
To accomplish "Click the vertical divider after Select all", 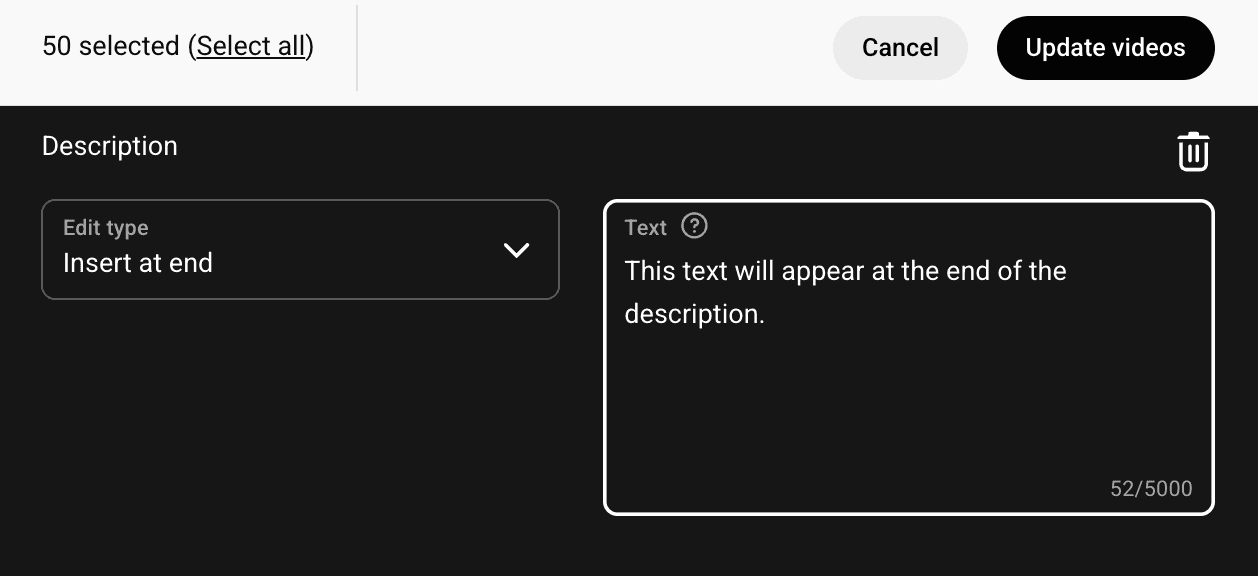I will [x=357, y=47].
